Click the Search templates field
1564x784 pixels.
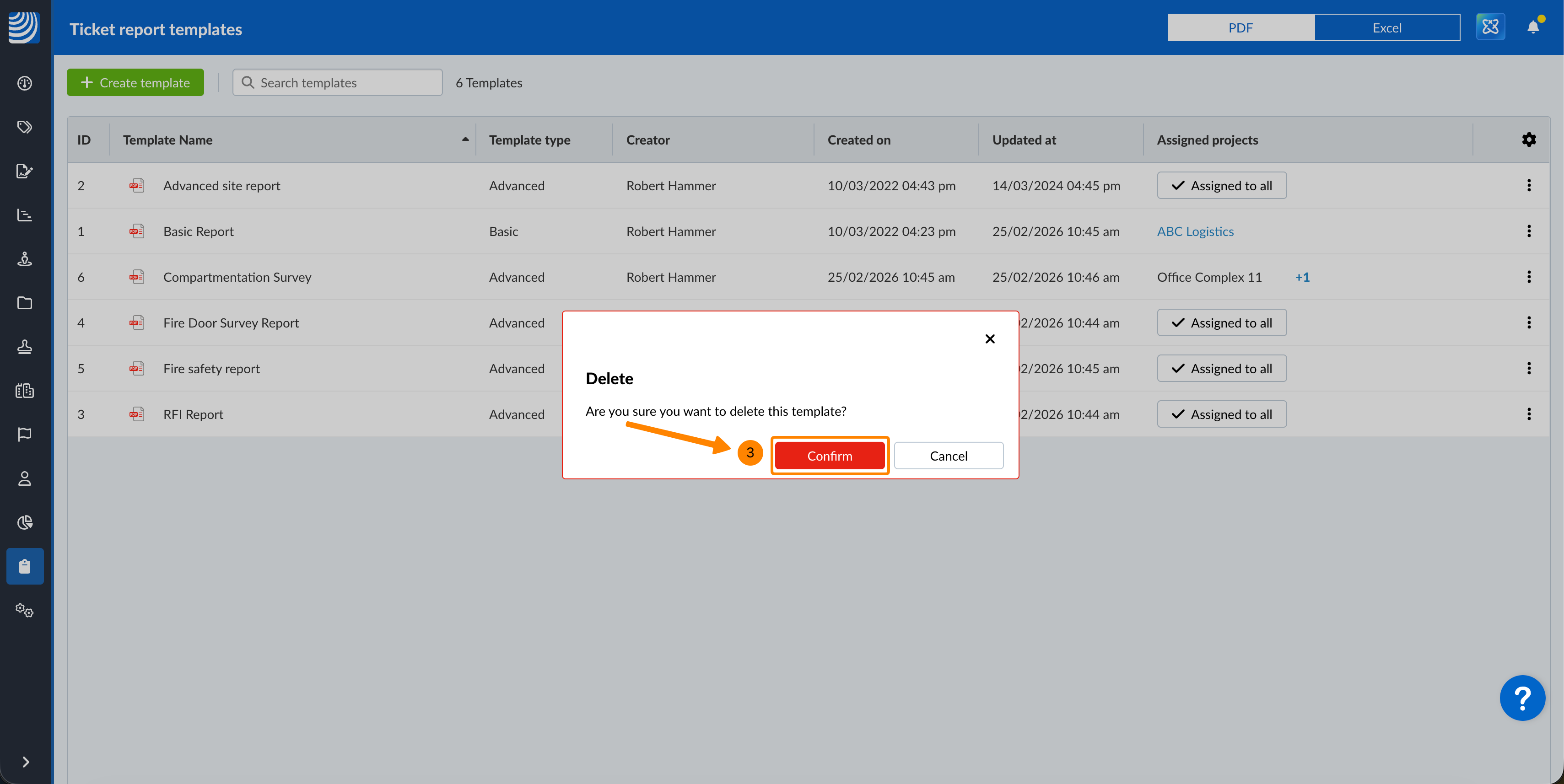tap(337, 82)
